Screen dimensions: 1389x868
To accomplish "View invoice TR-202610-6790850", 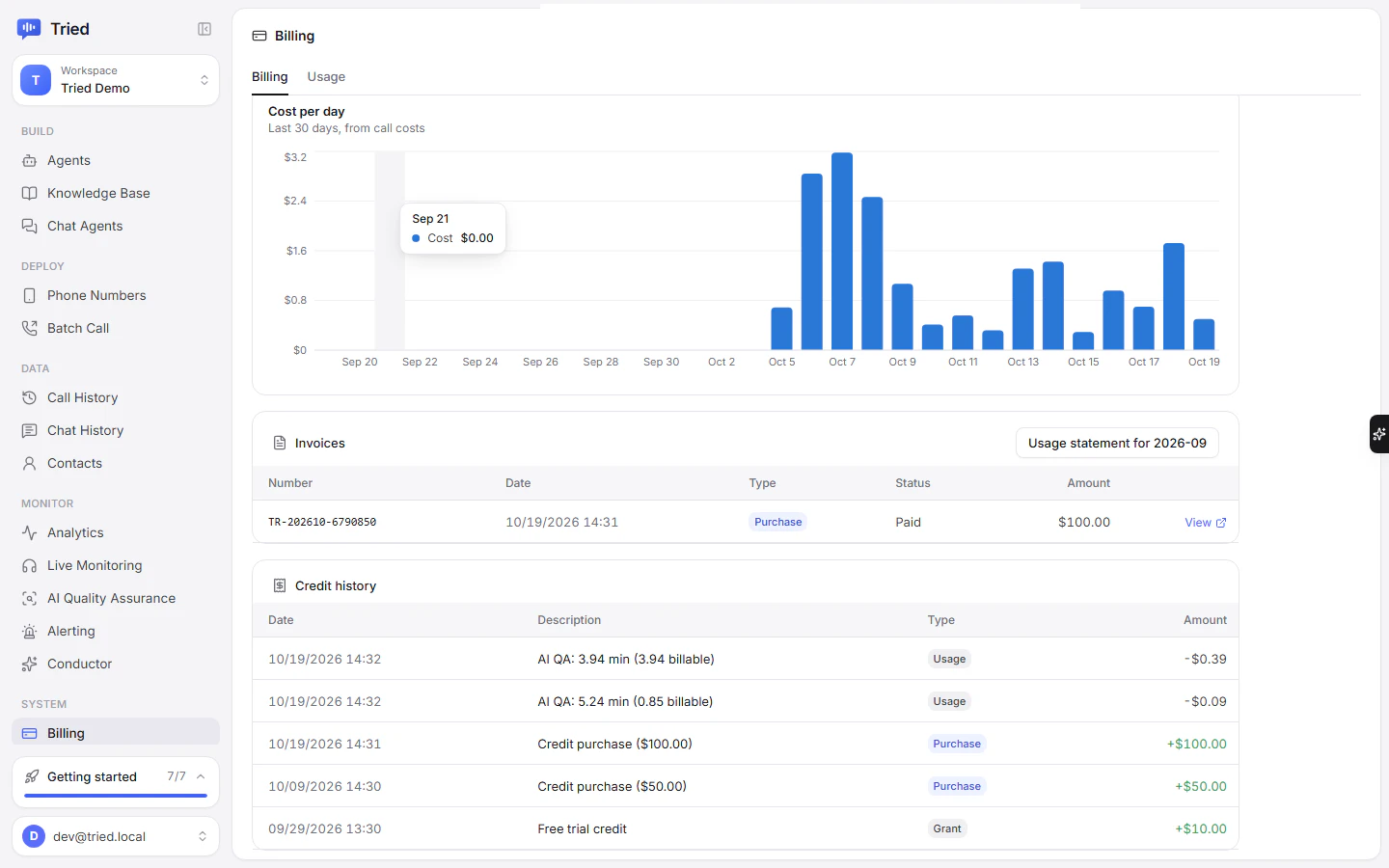I will pos(1206,522).
